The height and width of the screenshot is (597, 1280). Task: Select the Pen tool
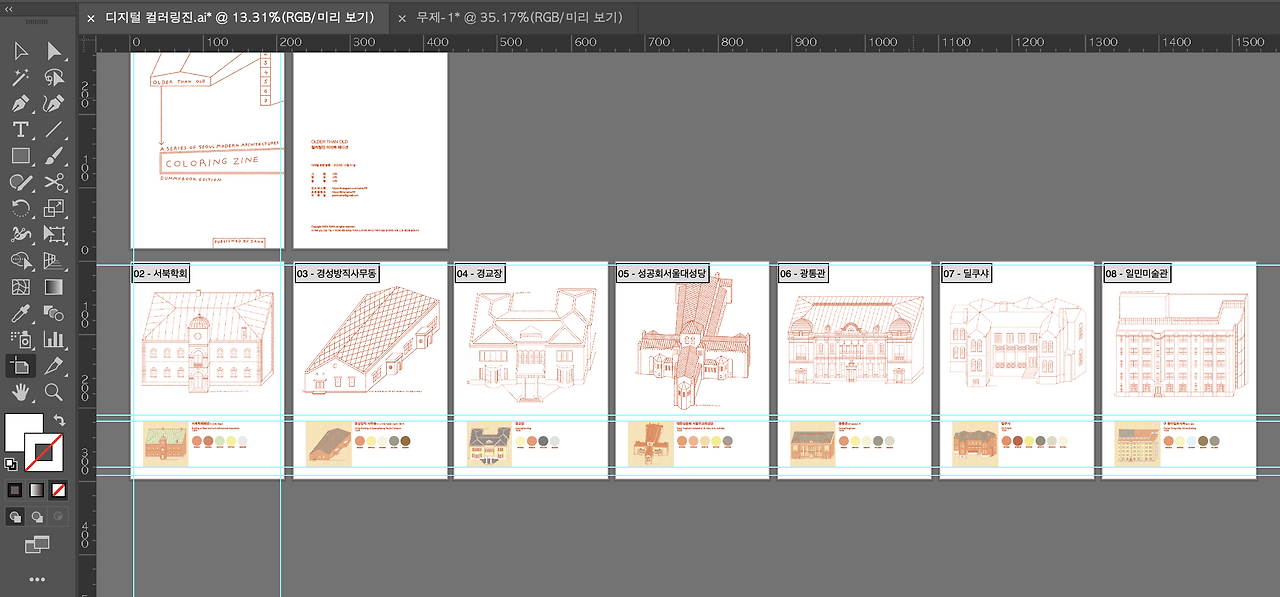tap(20, 103)
